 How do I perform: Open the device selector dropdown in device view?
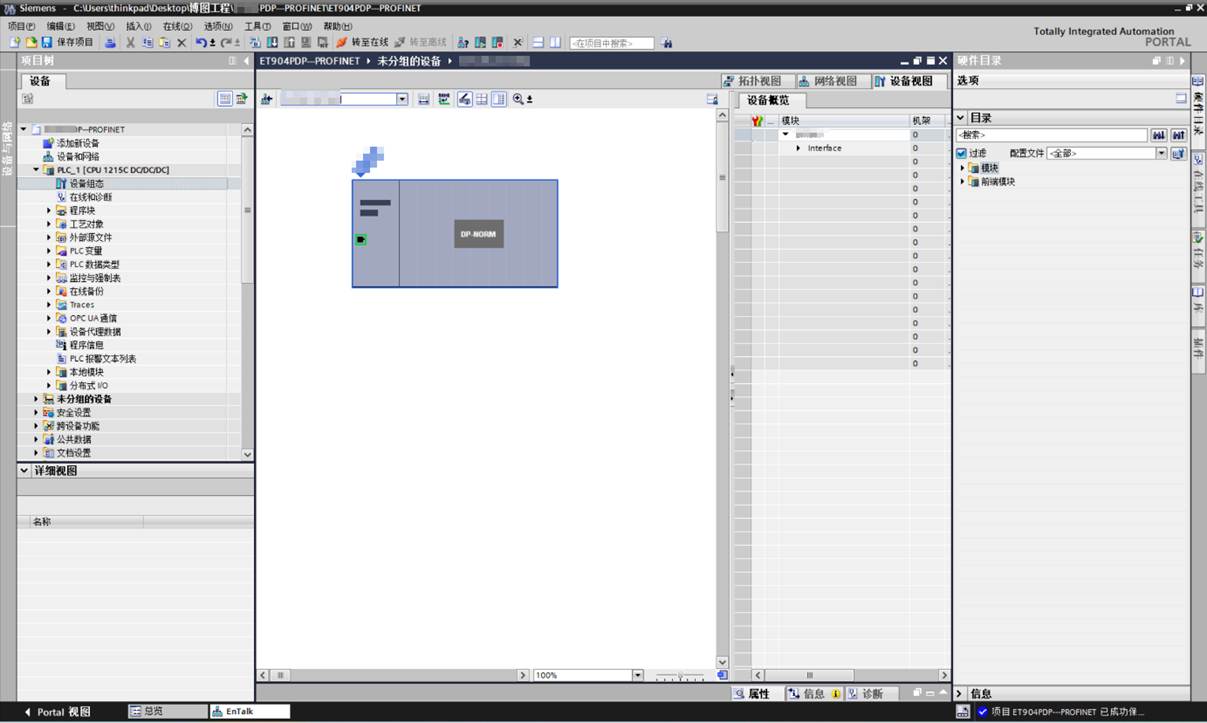click(x=403, y=99)
